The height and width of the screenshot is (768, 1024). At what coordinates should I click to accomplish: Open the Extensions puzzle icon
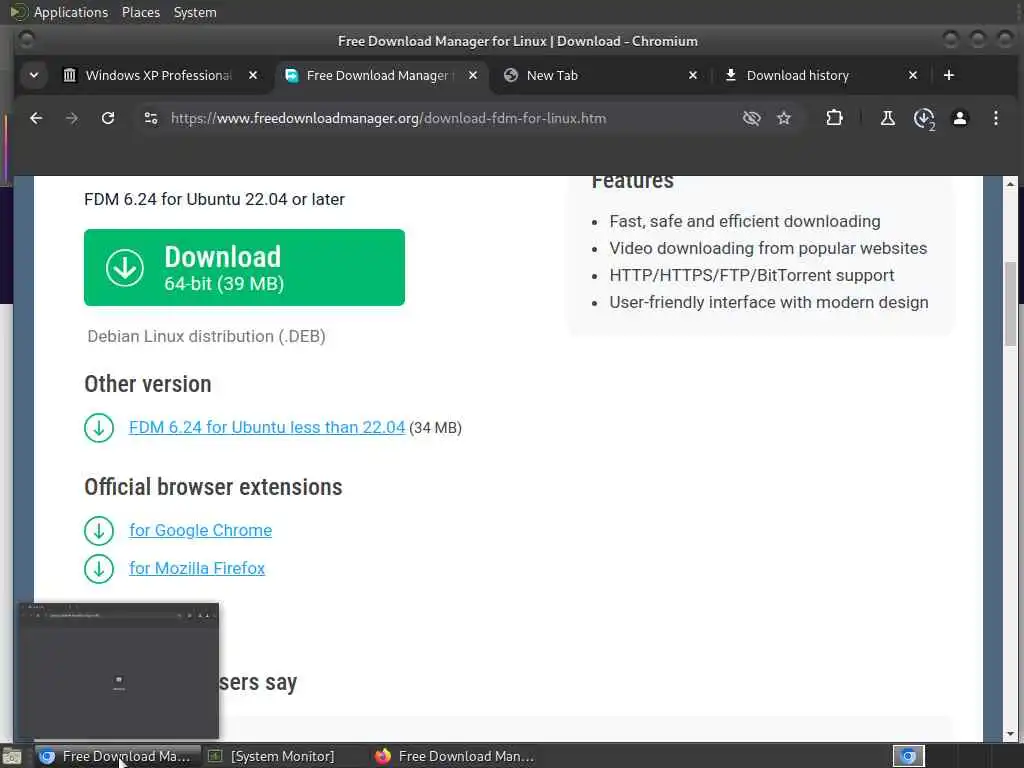point(834,118)
